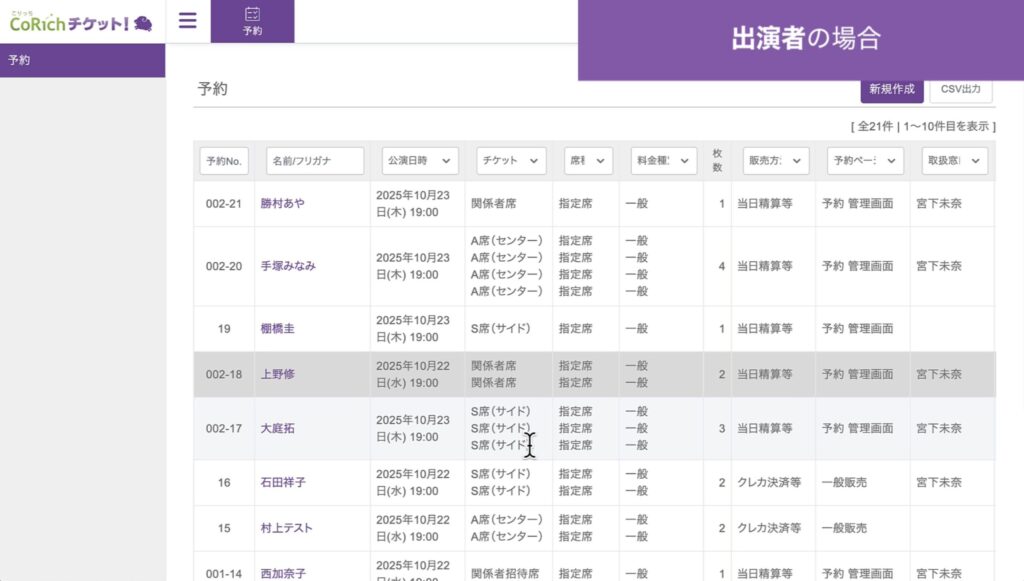
Task: Expand the チケット dropdown filter
Action: point(511,161)
